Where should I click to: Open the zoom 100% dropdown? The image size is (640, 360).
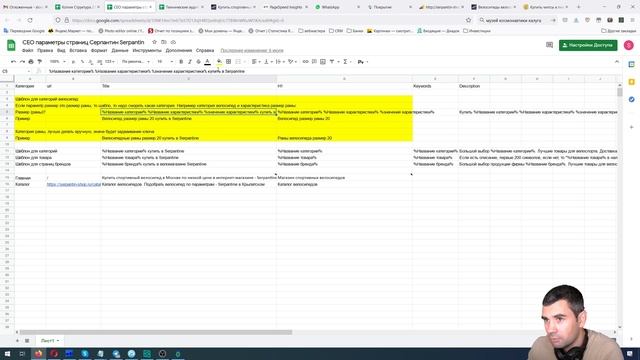58,62
